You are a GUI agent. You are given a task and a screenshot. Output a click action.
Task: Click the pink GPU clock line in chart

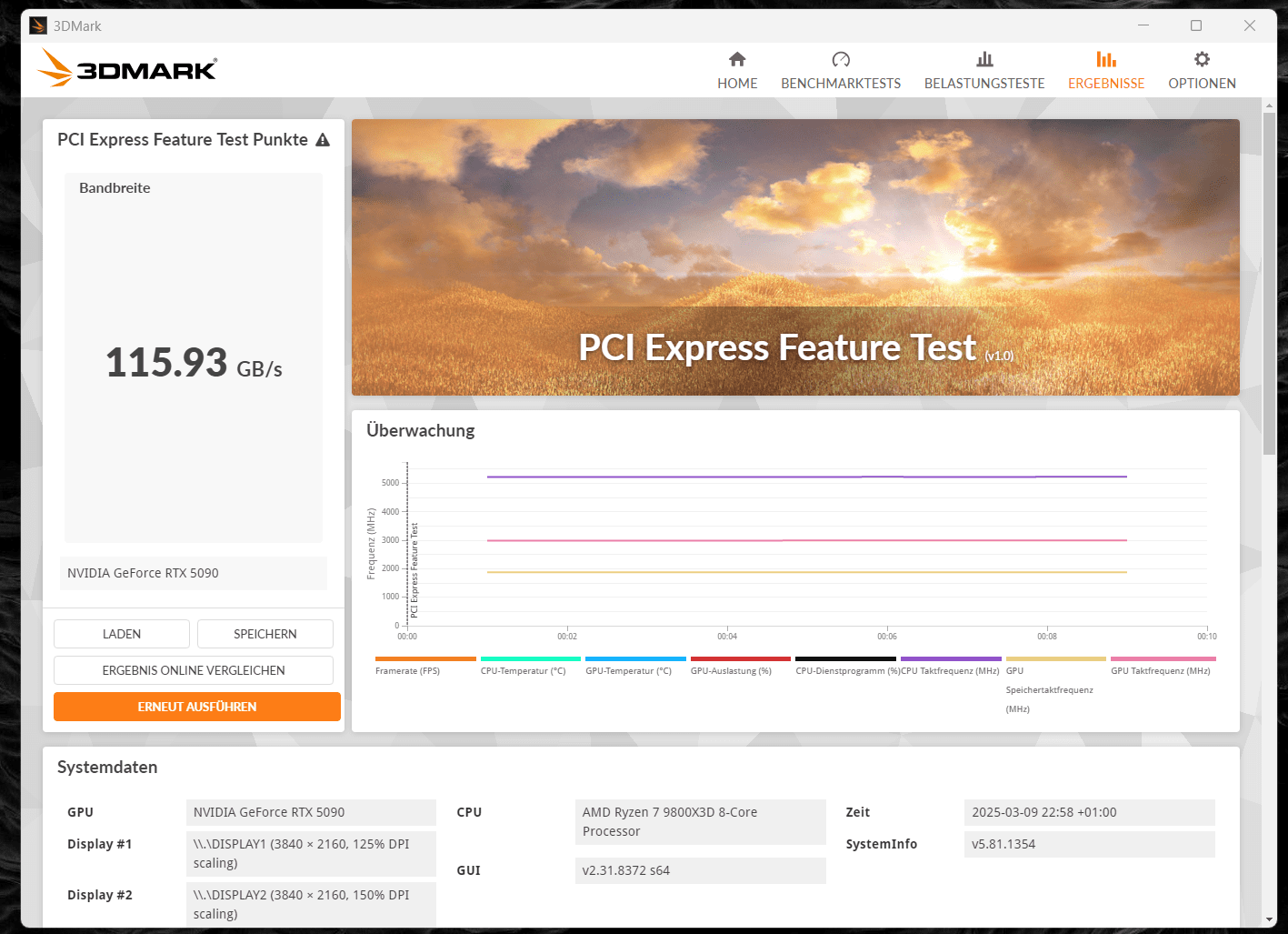pyautogui.click(x=807, y=540)
